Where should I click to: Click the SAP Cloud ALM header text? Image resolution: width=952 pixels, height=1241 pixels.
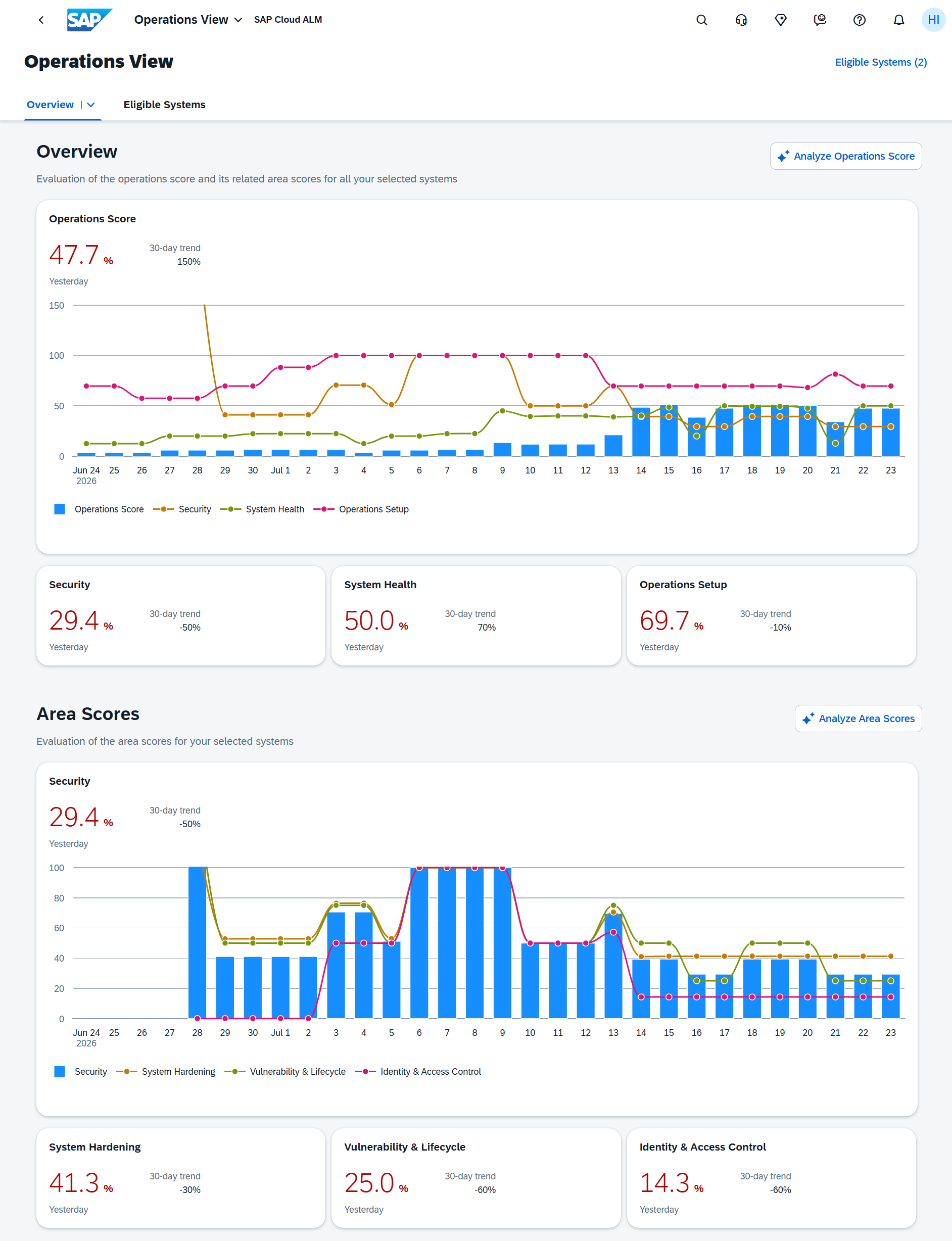pyautogui.click(x=288, y=20)
